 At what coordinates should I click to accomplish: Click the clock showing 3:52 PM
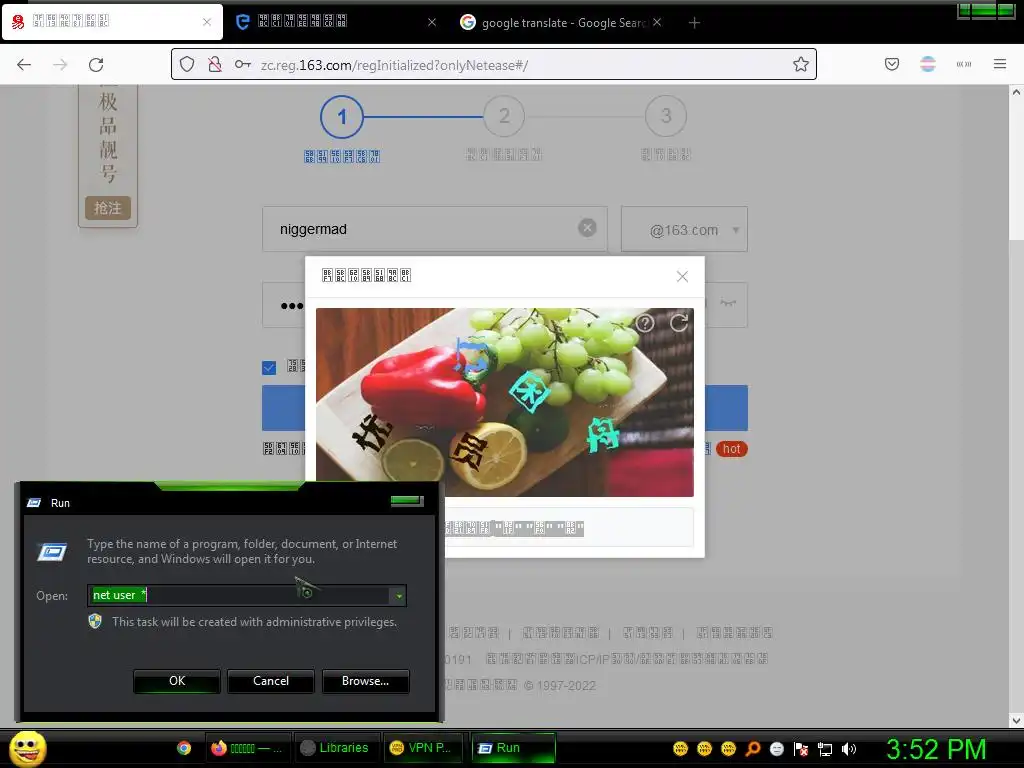pyautogui.click(x=936, y=749)
